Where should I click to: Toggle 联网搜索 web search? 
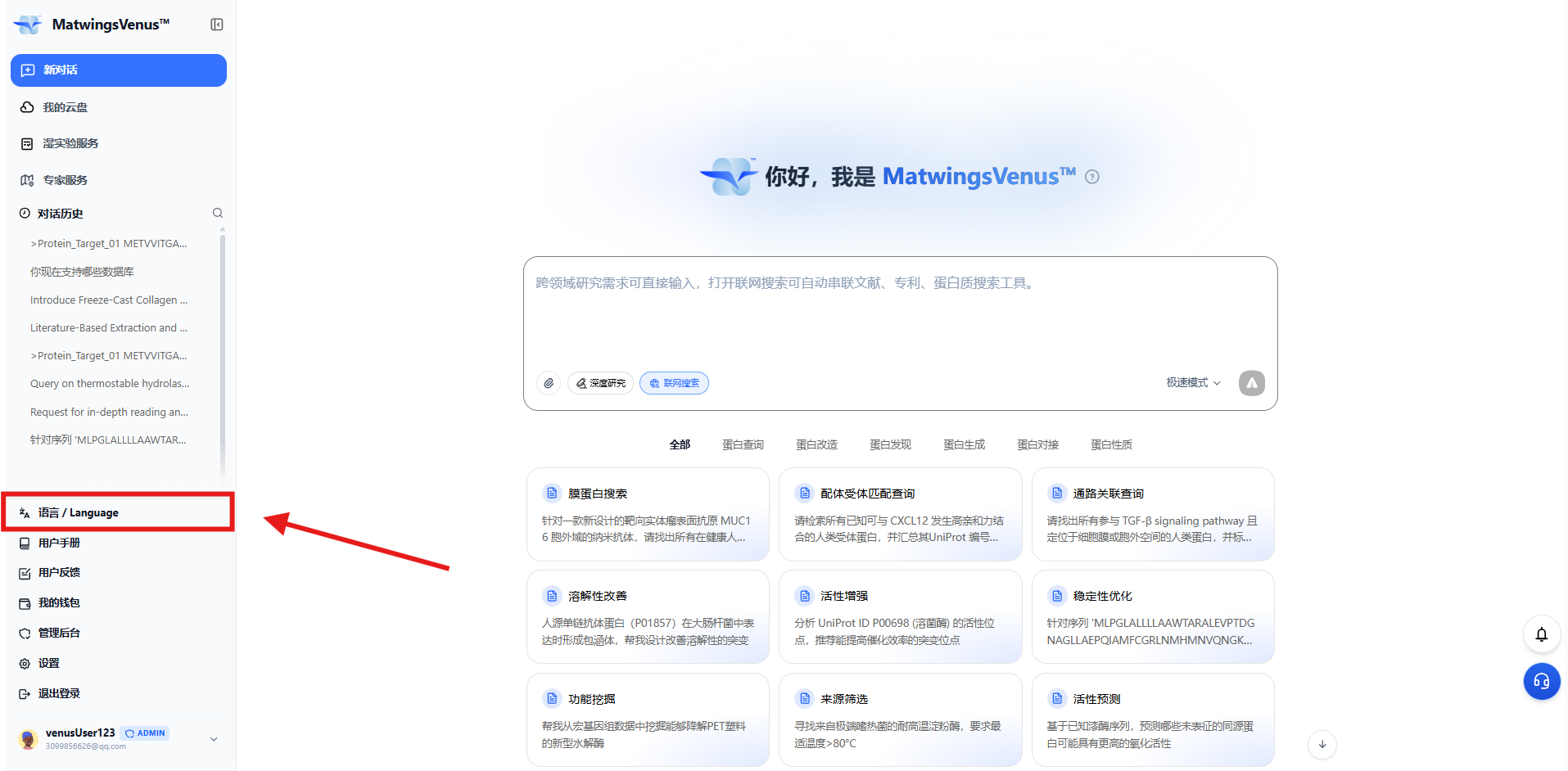pos(674,383)
